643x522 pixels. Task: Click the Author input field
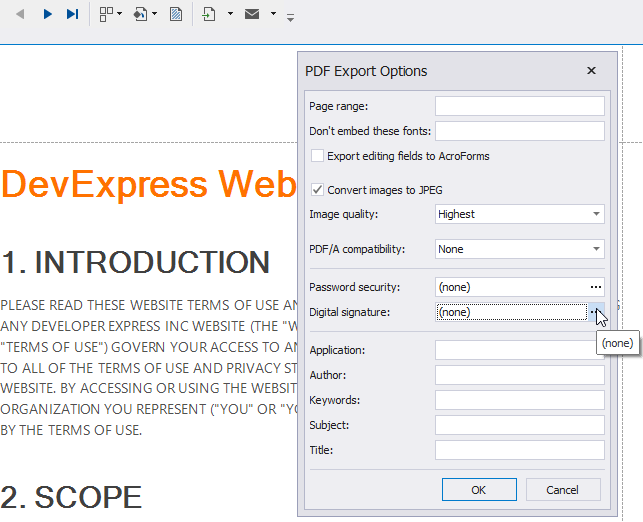pos(520,375)
